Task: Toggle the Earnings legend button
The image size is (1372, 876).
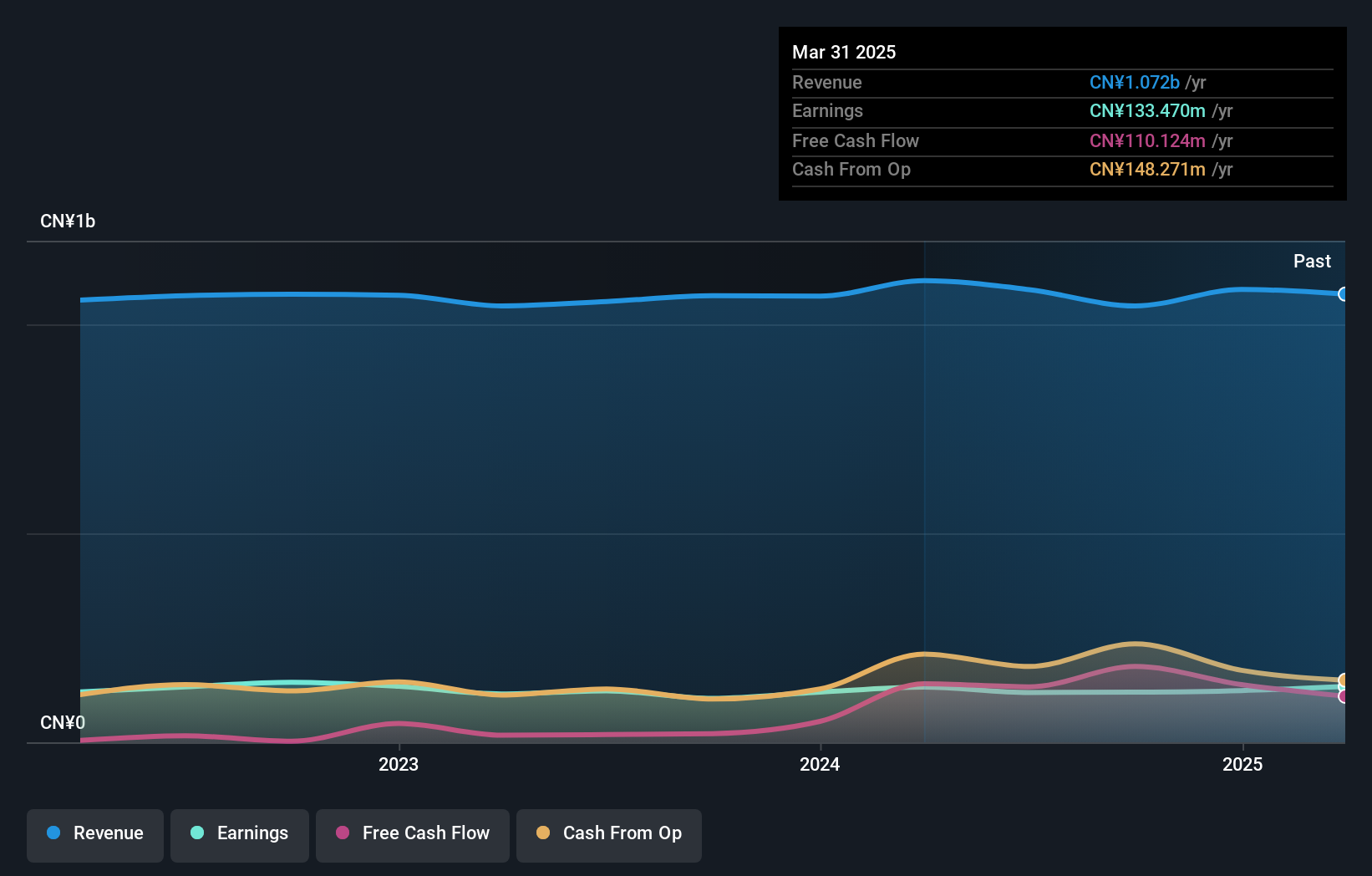Action: tap(240, 835)
